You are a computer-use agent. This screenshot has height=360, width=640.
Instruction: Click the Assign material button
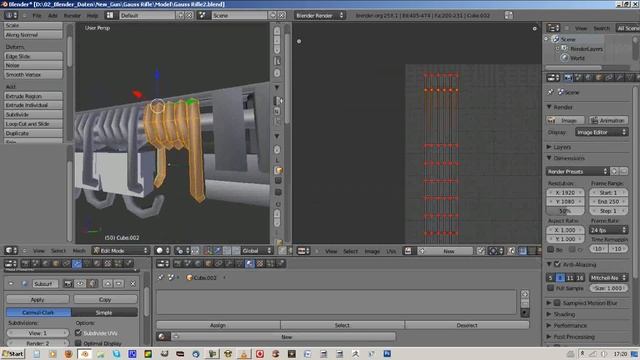click(x=218, y=325)
